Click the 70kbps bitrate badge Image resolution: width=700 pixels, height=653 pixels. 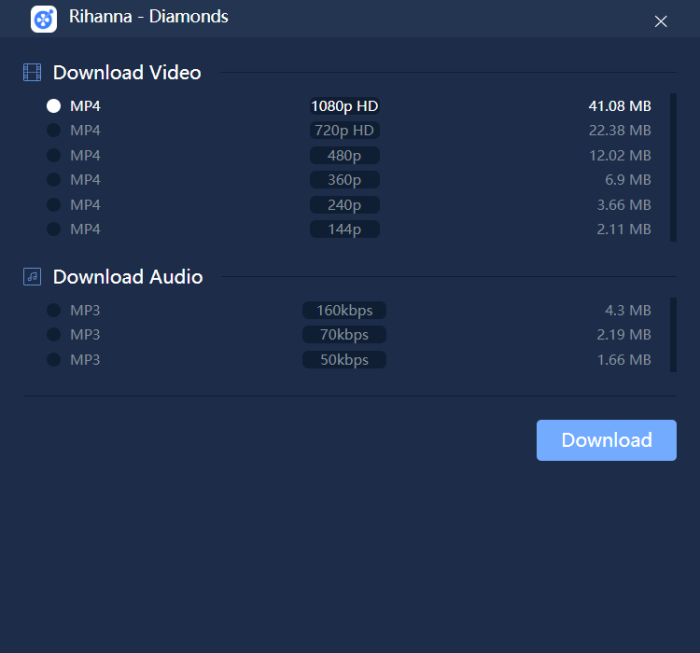pos(344,334)
